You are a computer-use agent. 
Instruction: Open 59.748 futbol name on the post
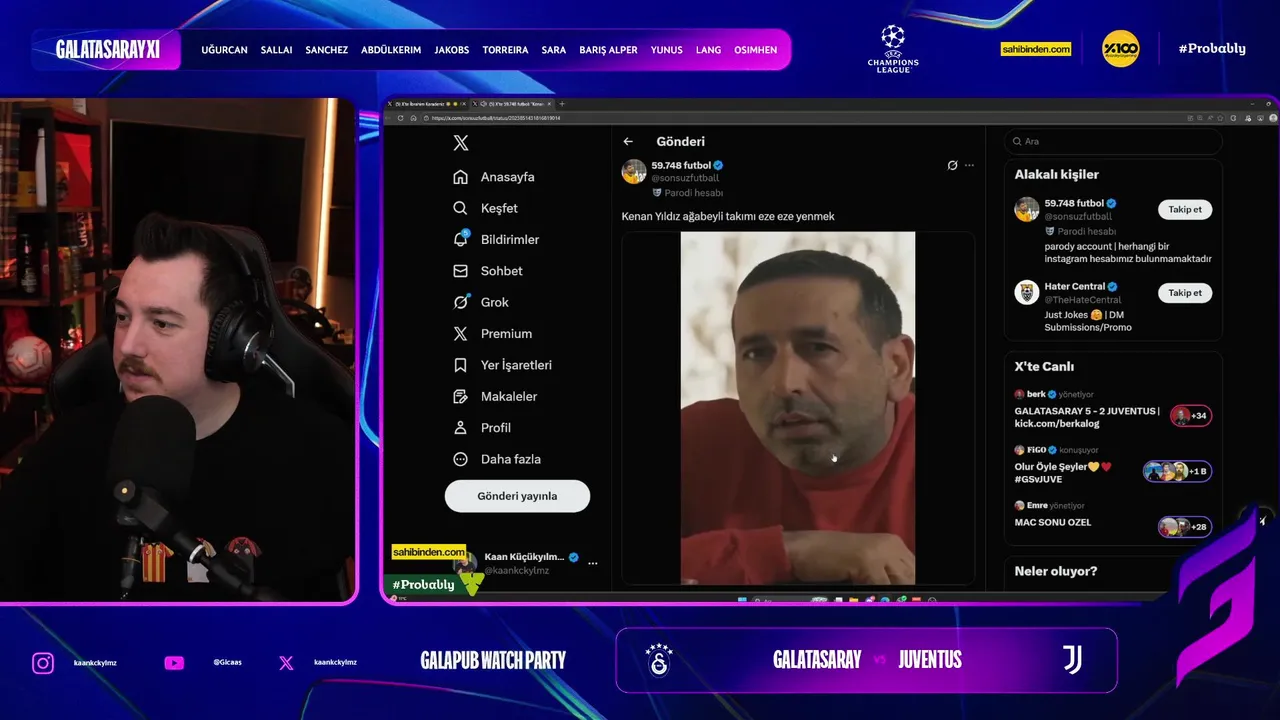pyautogui.click(x=681, y=165)
